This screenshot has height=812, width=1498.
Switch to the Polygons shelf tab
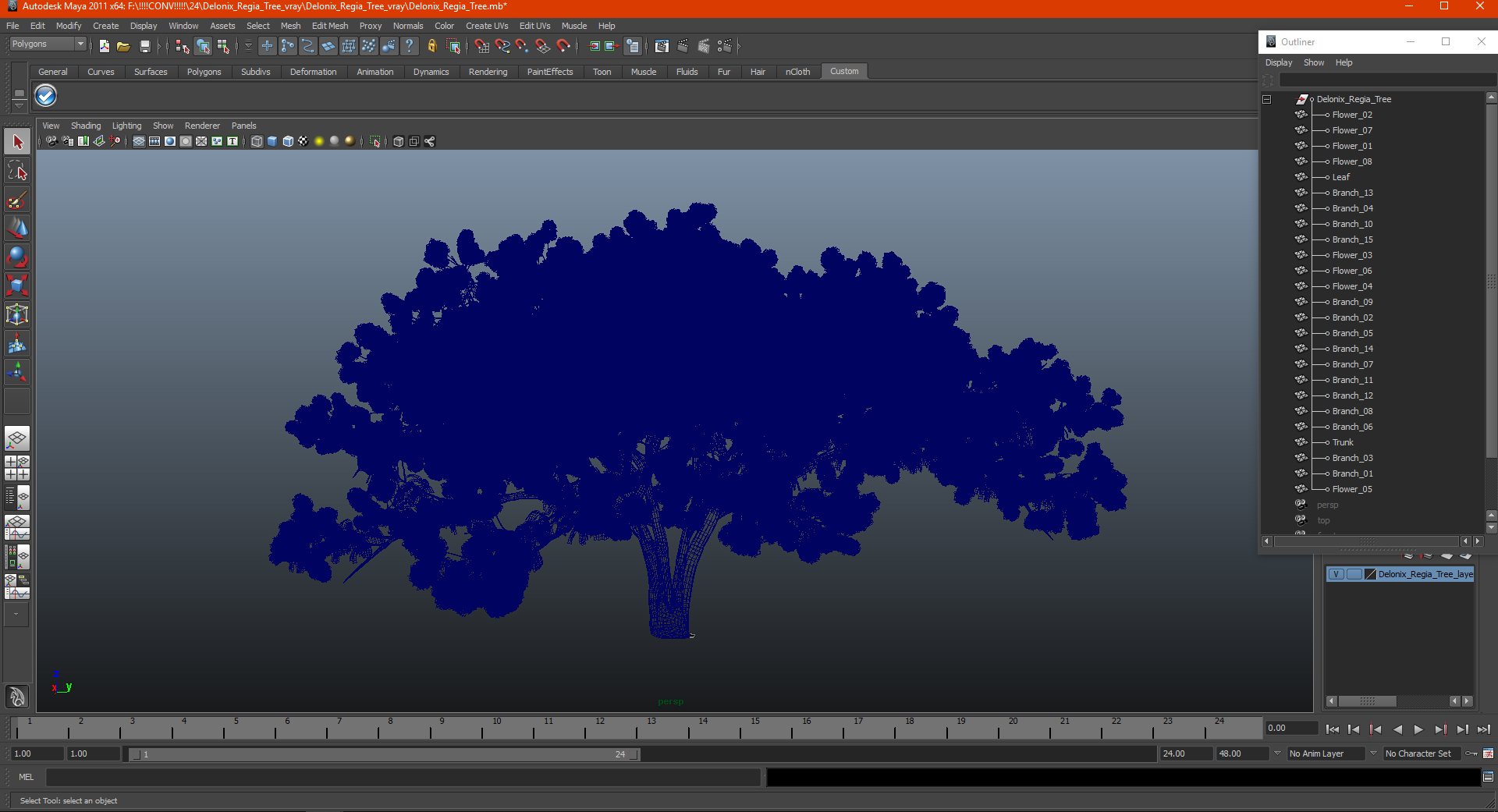click(204, 72)
